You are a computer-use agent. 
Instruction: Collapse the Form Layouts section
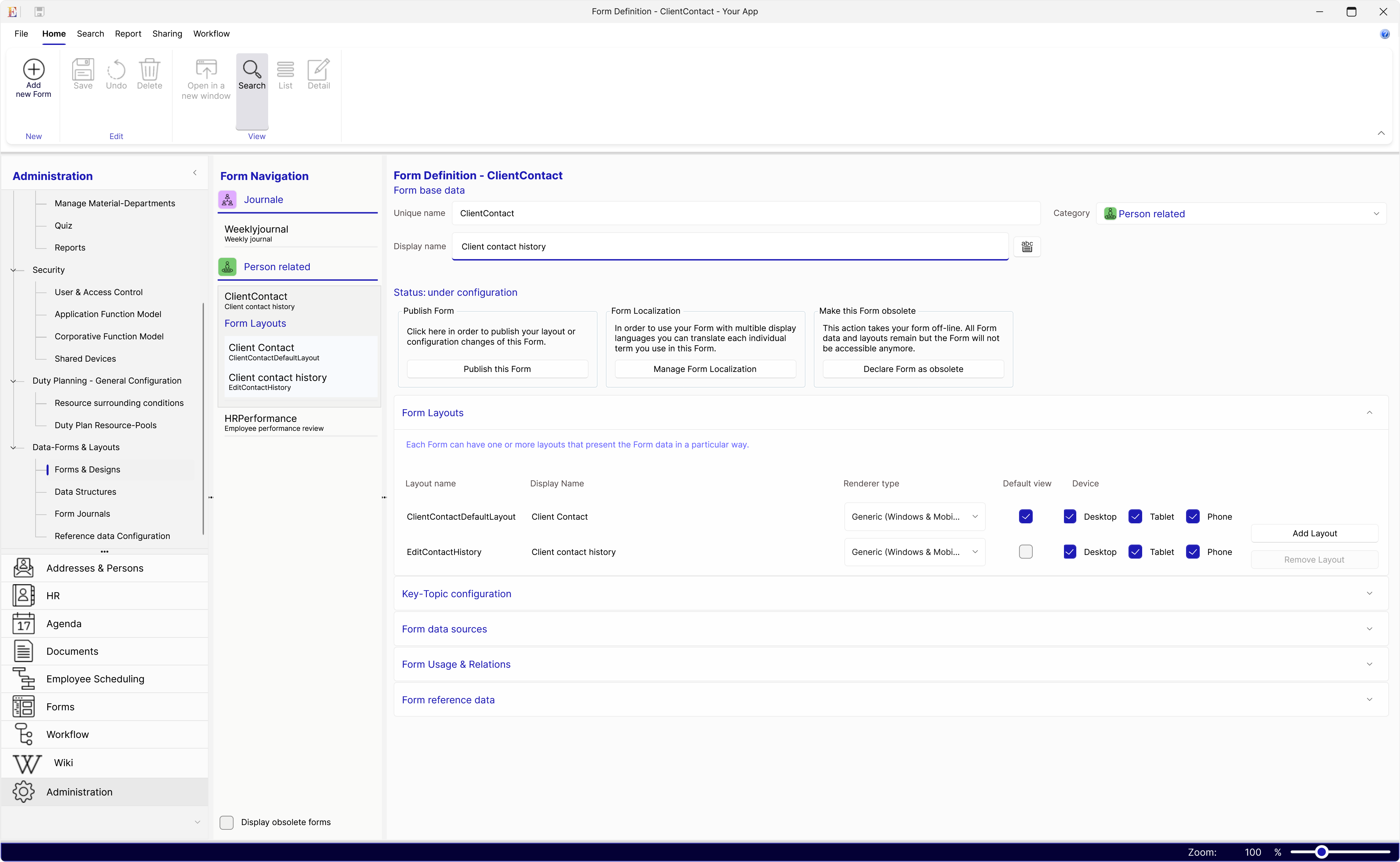click(x=1369, y=413)
